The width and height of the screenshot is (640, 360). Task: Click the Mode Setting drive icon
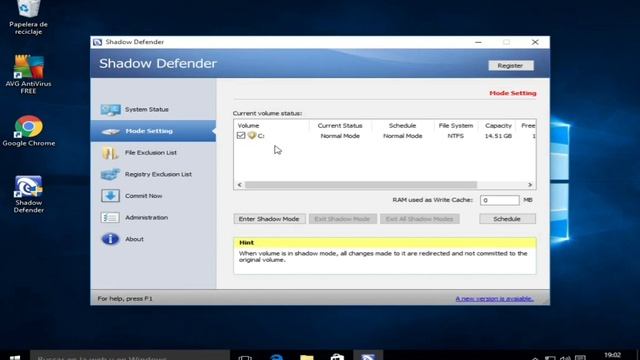coord(110,131)
